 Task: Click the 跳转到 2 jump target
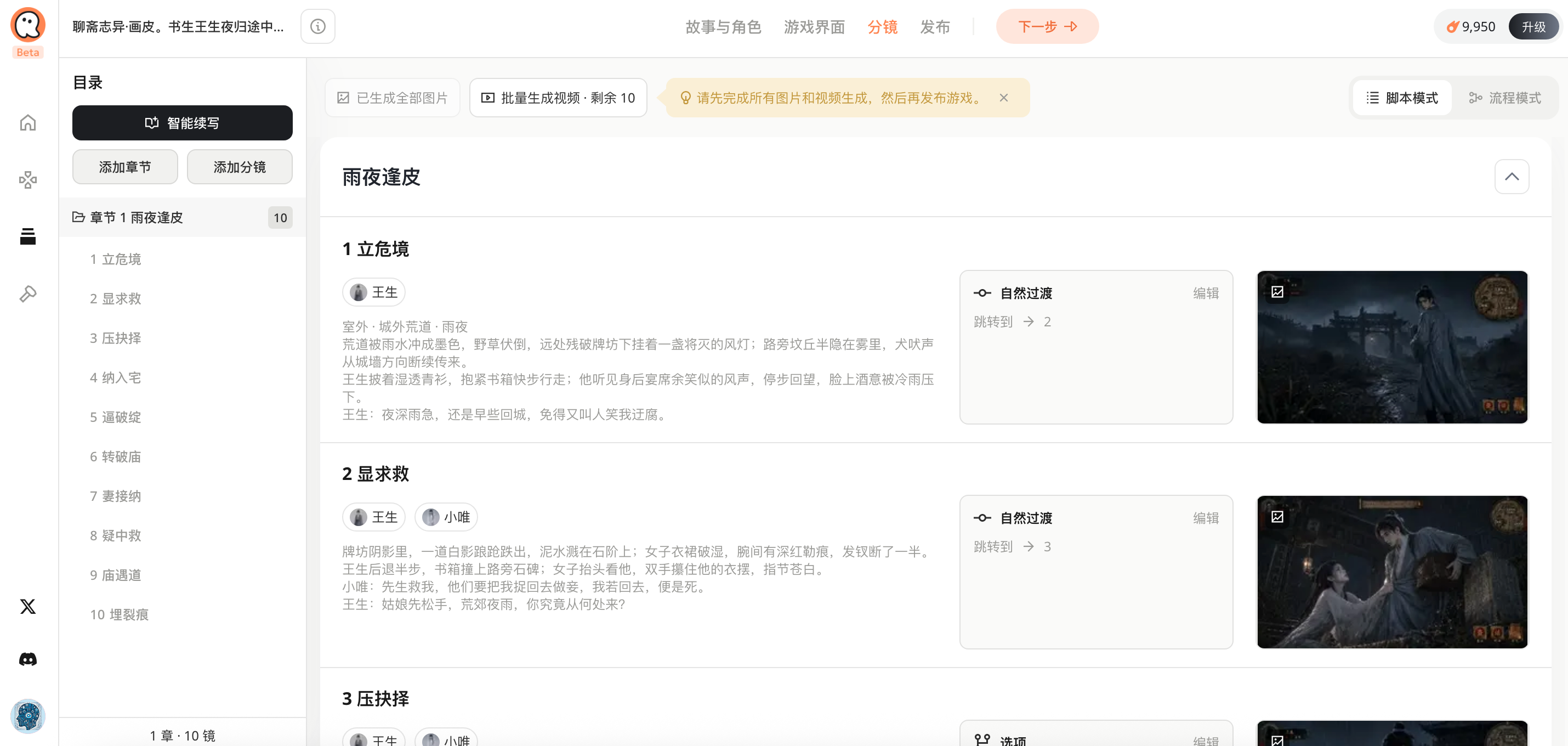click(x=1012, y=321)
